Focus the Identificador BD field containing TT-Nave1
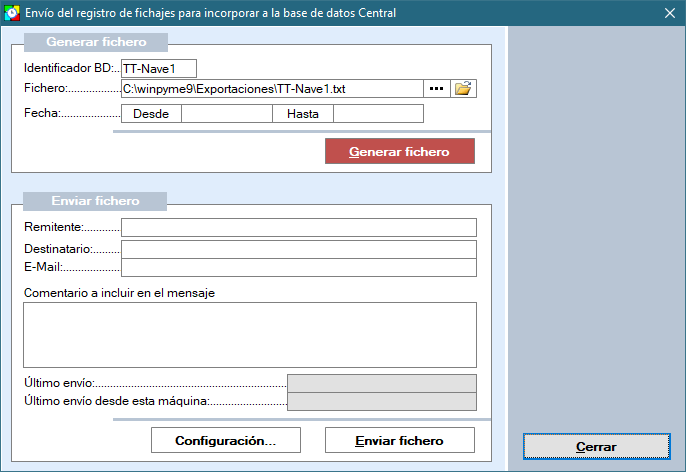Viewport: 686px width, 472px height. point(159,68)
